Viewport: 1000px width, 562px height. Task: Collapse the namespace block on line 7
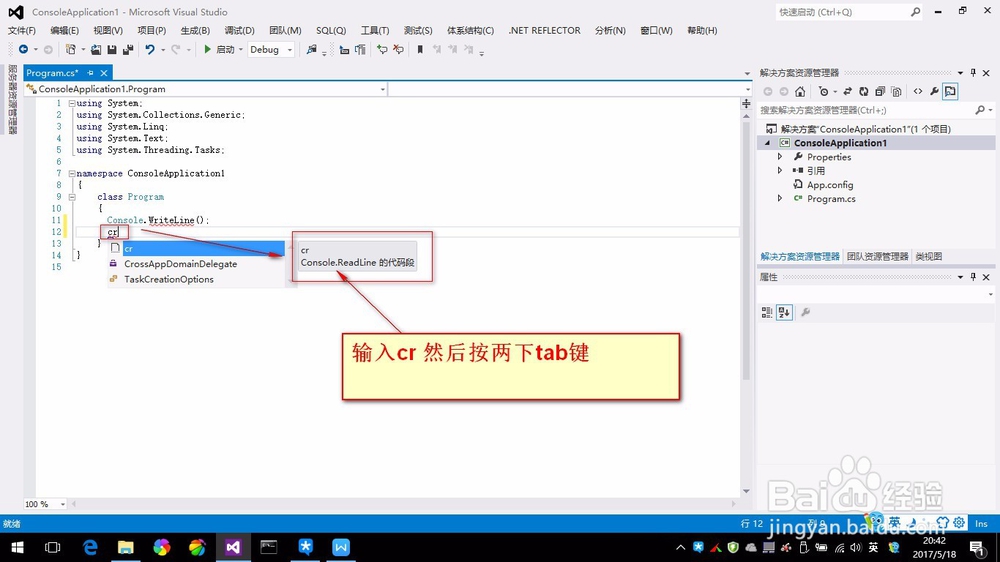click(x=72, y=174)
